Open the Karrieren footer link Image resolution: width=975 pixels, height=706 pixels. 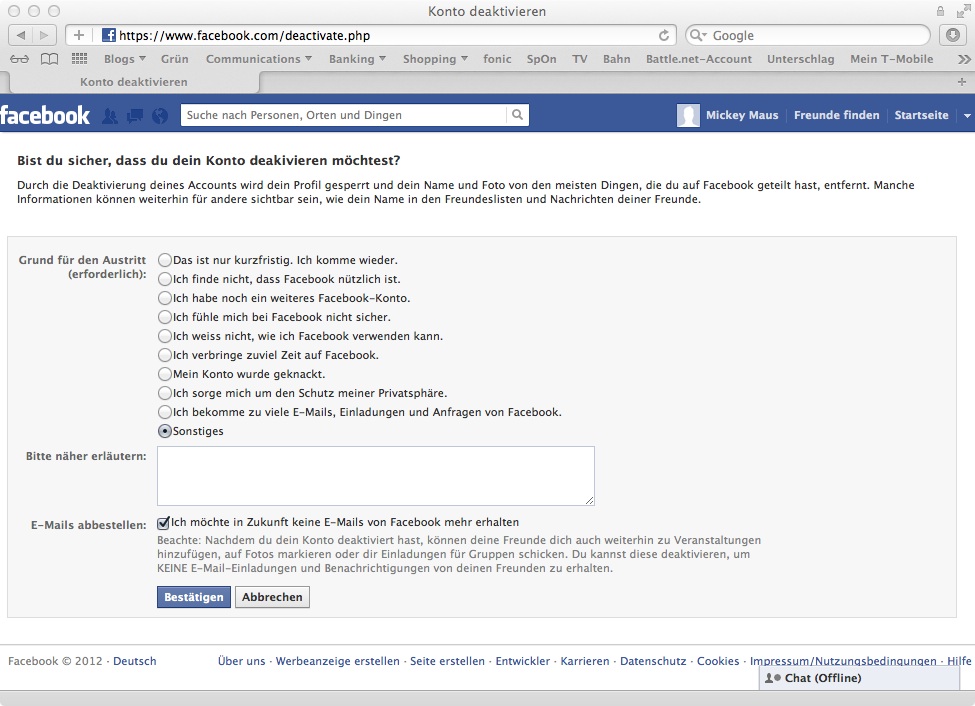click(585, 661)
